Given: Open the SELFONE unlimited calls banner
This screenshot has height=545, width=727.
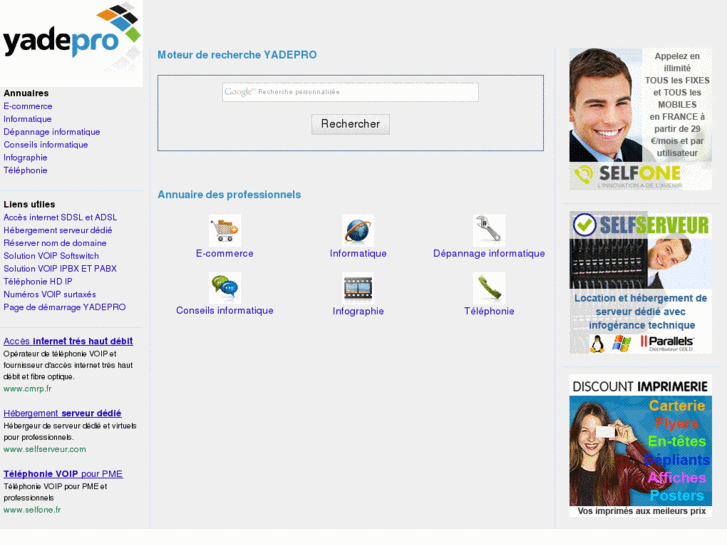Looking at the screenshot, I should pos(640,119).
